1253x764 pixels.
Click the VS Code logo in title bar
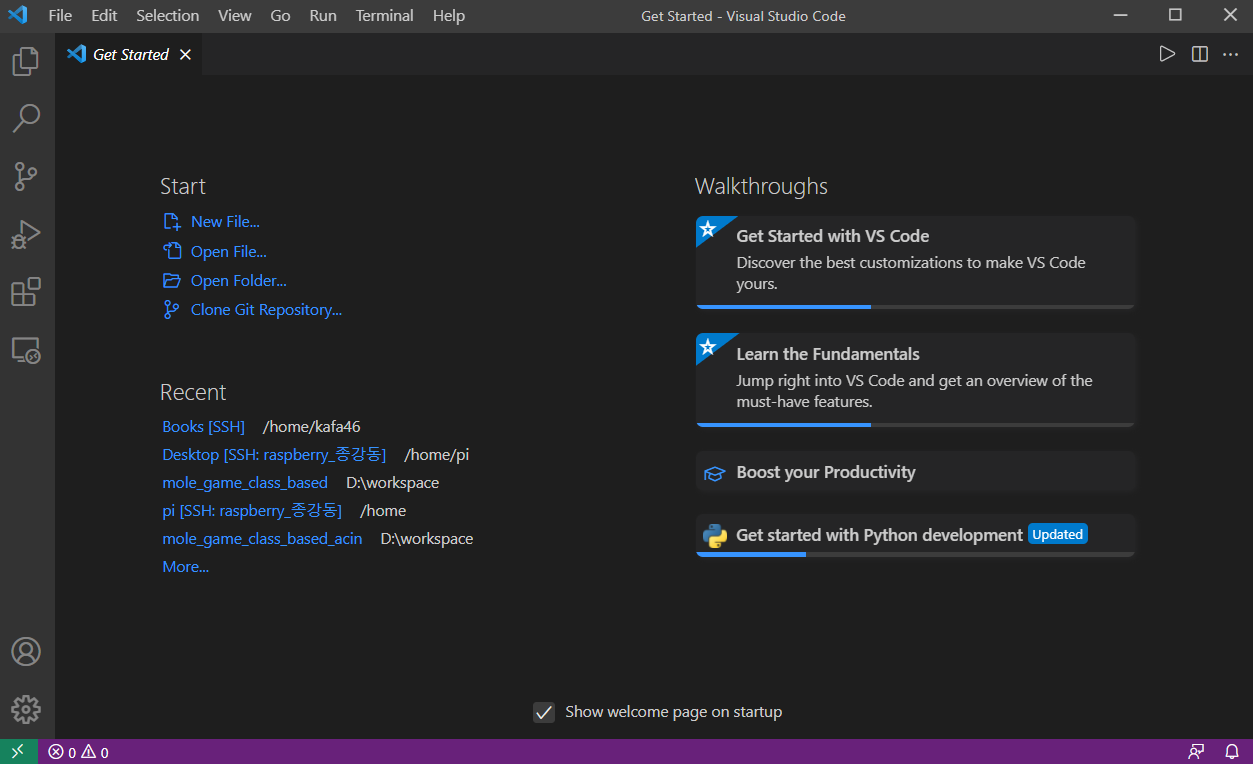pos(17,15)
